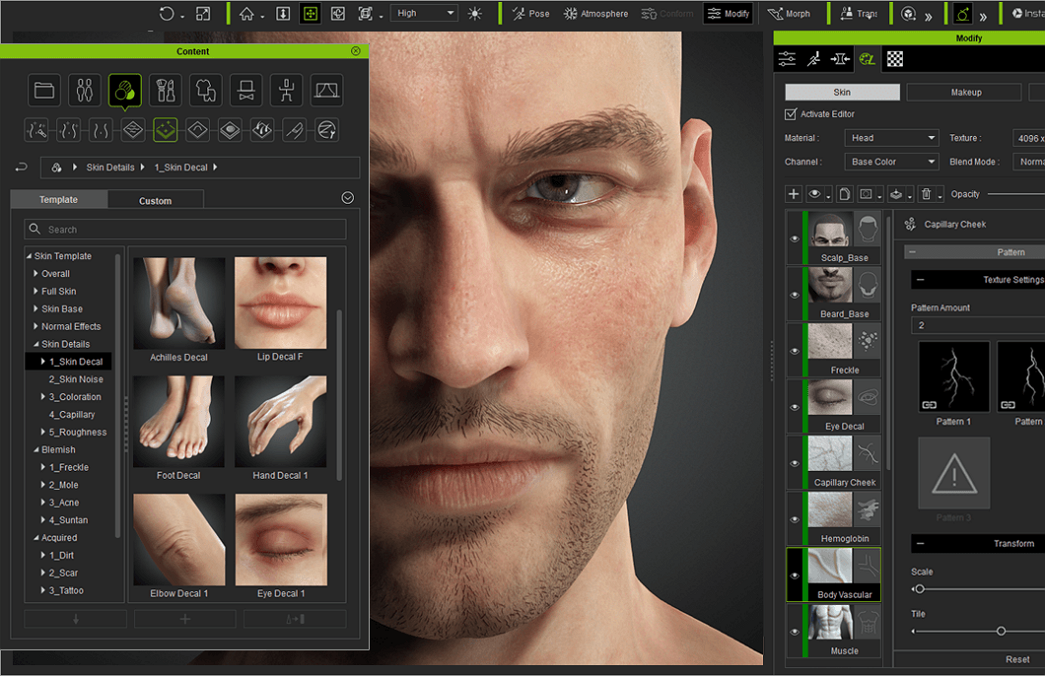Screen dimensions: 1045x676
Task: Click the full-screen expand icon in toolbar
Action: tap(203, 13)
